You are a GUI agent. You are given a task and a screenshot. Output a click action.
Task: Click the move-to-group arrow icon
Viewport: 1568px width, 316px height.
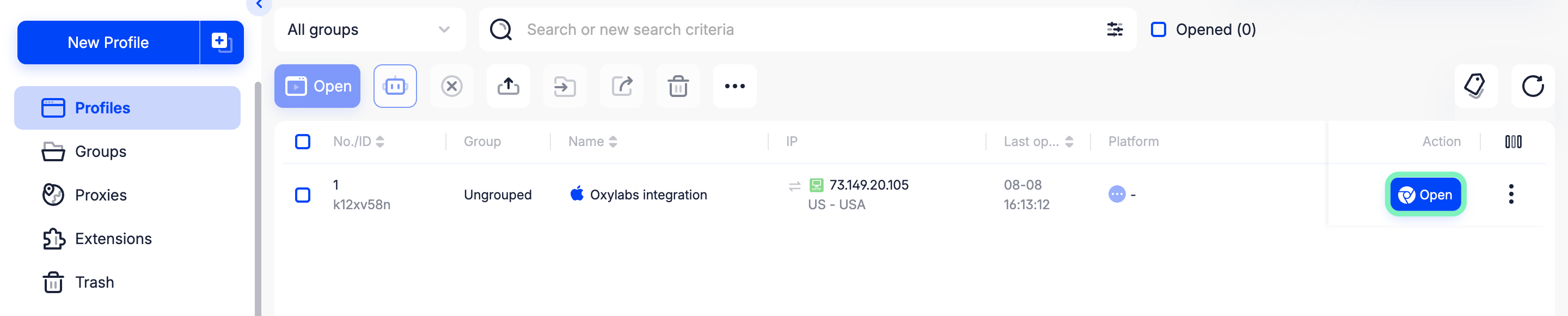tap(564, 87)
